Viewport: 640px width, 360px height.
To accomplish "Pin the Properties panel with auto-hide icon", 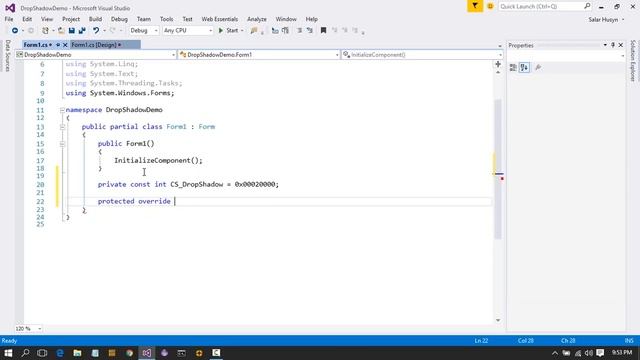I will click(x=613, y=45).
